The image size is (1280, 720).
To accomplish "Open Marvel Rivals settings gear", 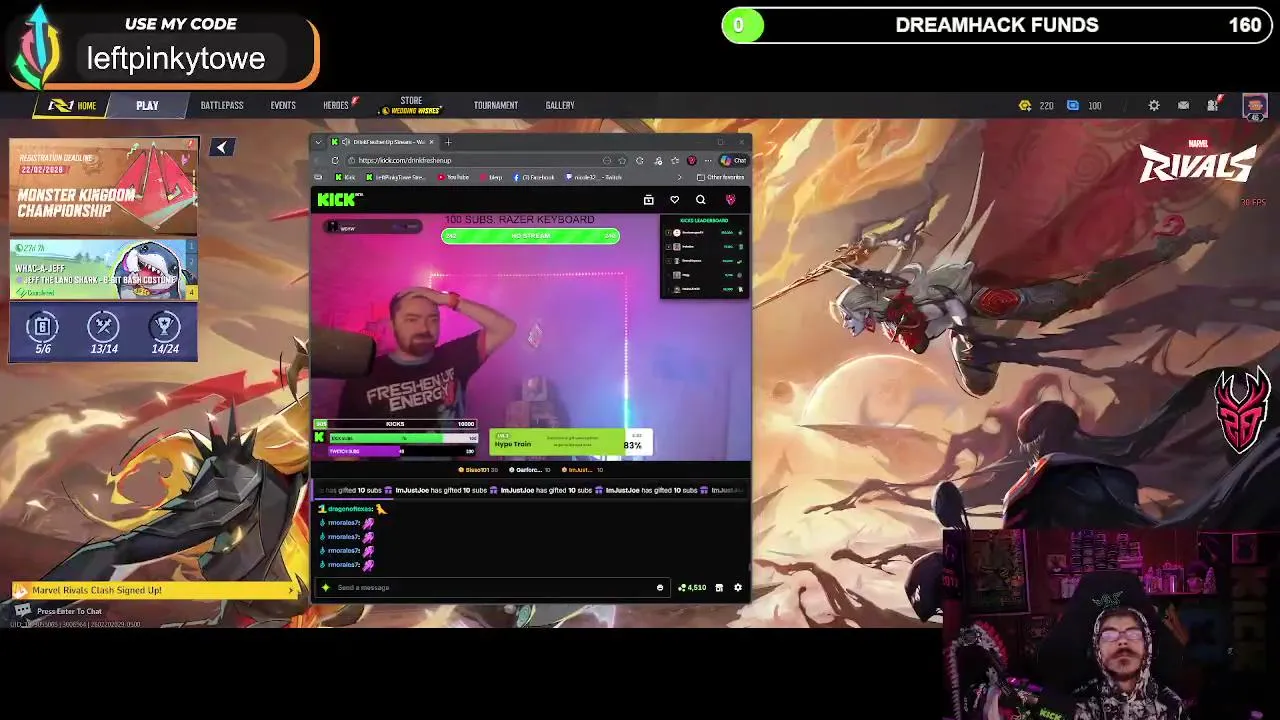I will click(1154, 105).
